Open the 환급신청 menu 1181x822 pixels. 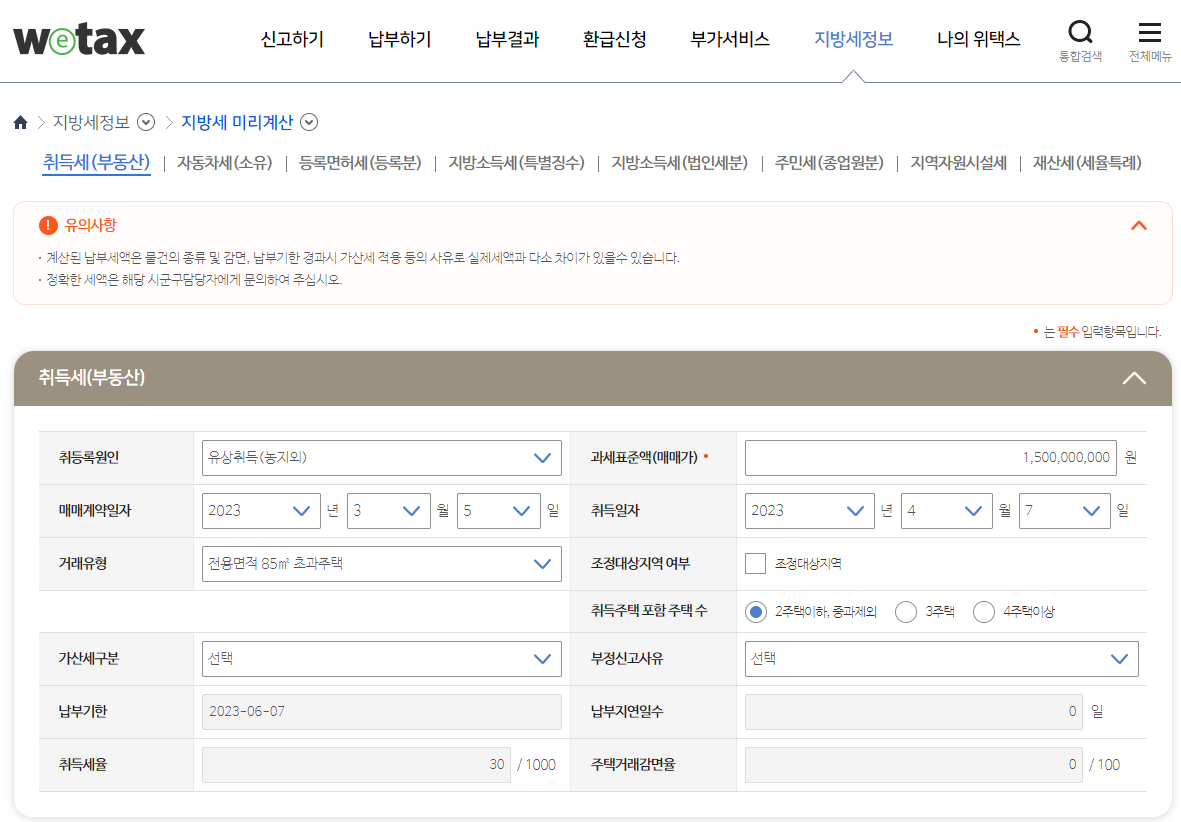coord(615,39)
